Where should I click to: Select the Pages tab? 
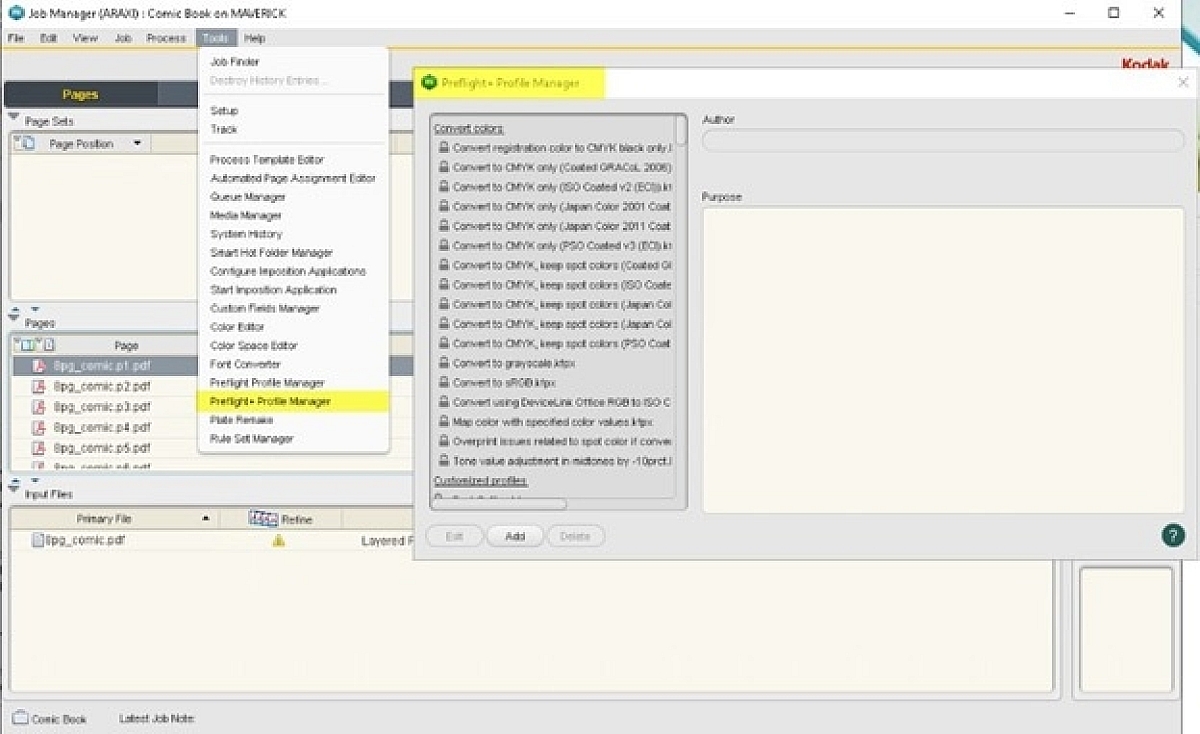click(80, 94)
